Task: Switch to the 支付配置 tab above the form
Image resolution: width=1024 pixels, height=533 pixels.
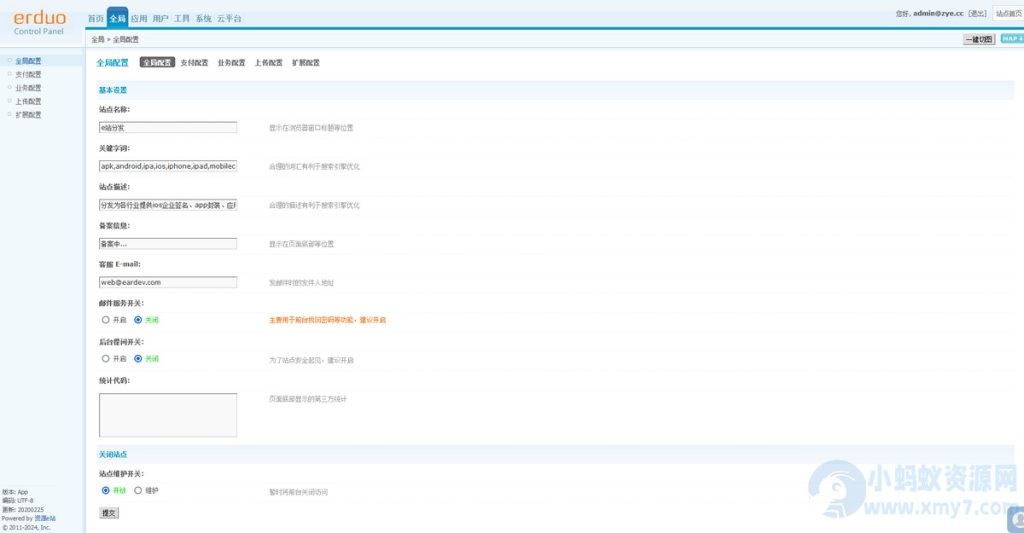Action: (x=194, y=63)
